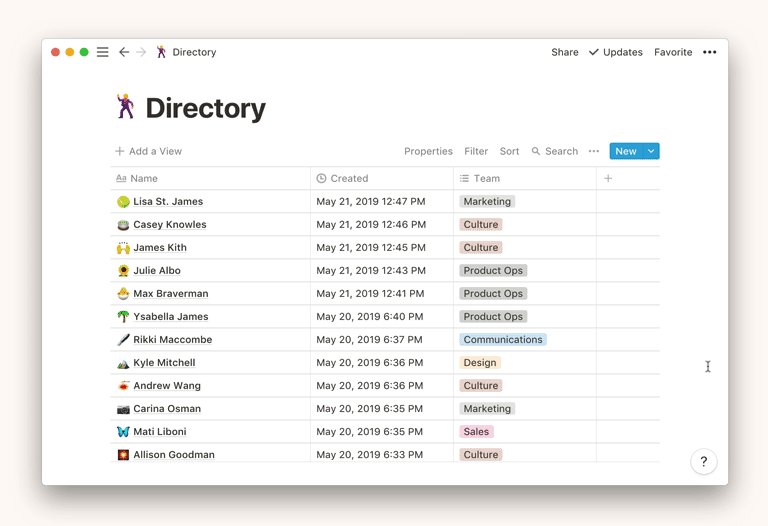This screenshot has height=526, width=768.
Task: Open the Name column header menu
Action: point(144,178)
